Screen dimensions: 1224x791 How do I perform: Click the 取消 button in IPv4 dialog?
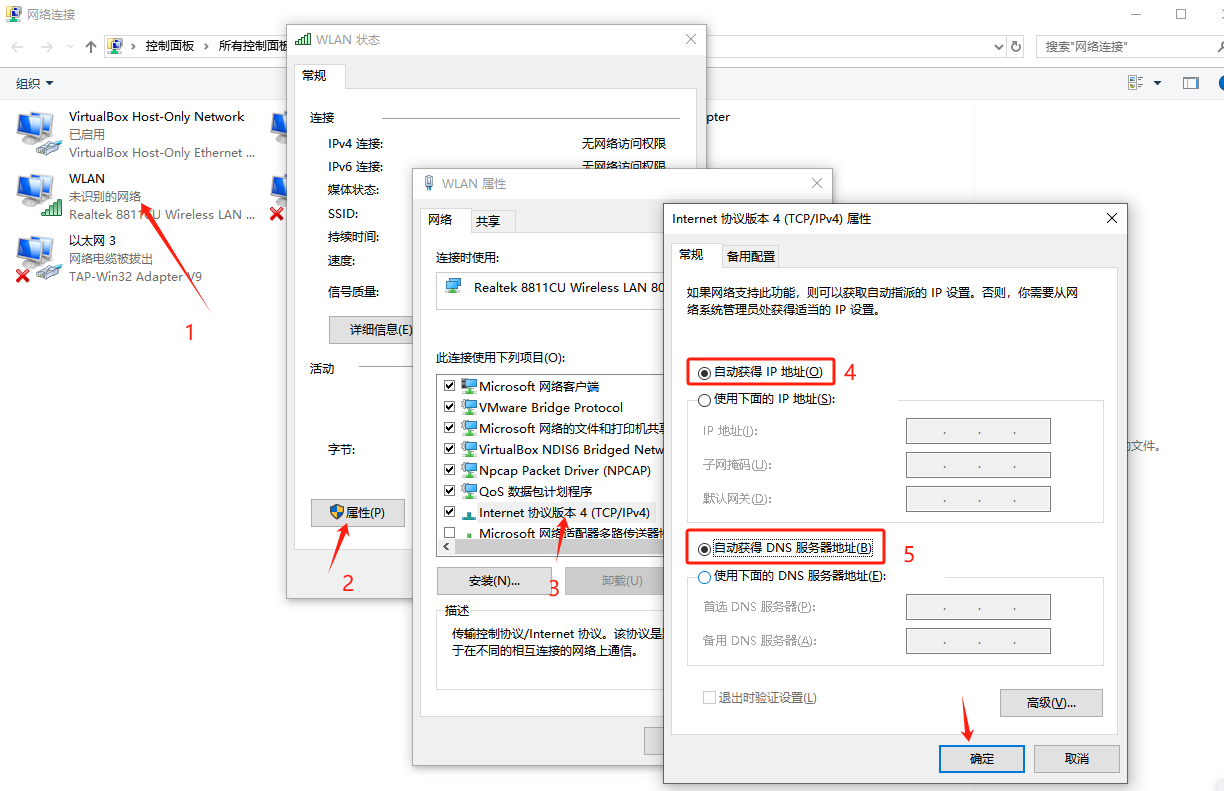pyautogui.click(x=1077, y=759)
